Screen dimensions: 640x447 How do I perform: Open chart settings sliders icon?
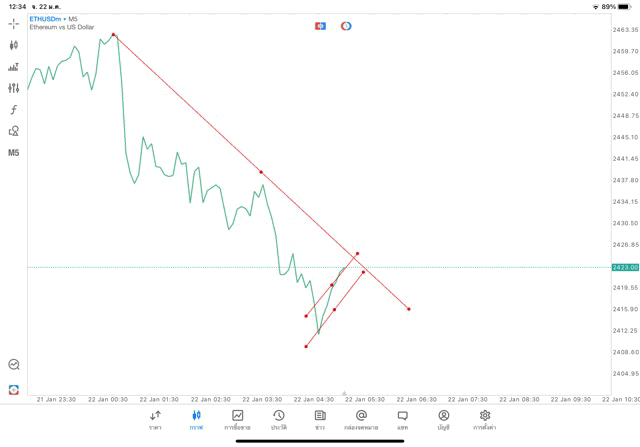point(14,88)
